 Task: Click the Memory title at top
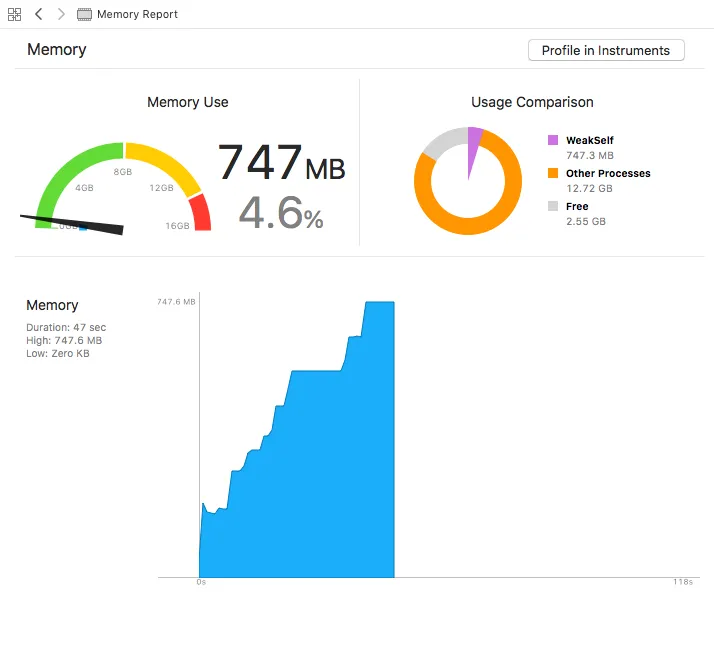[x=56, y=50]
